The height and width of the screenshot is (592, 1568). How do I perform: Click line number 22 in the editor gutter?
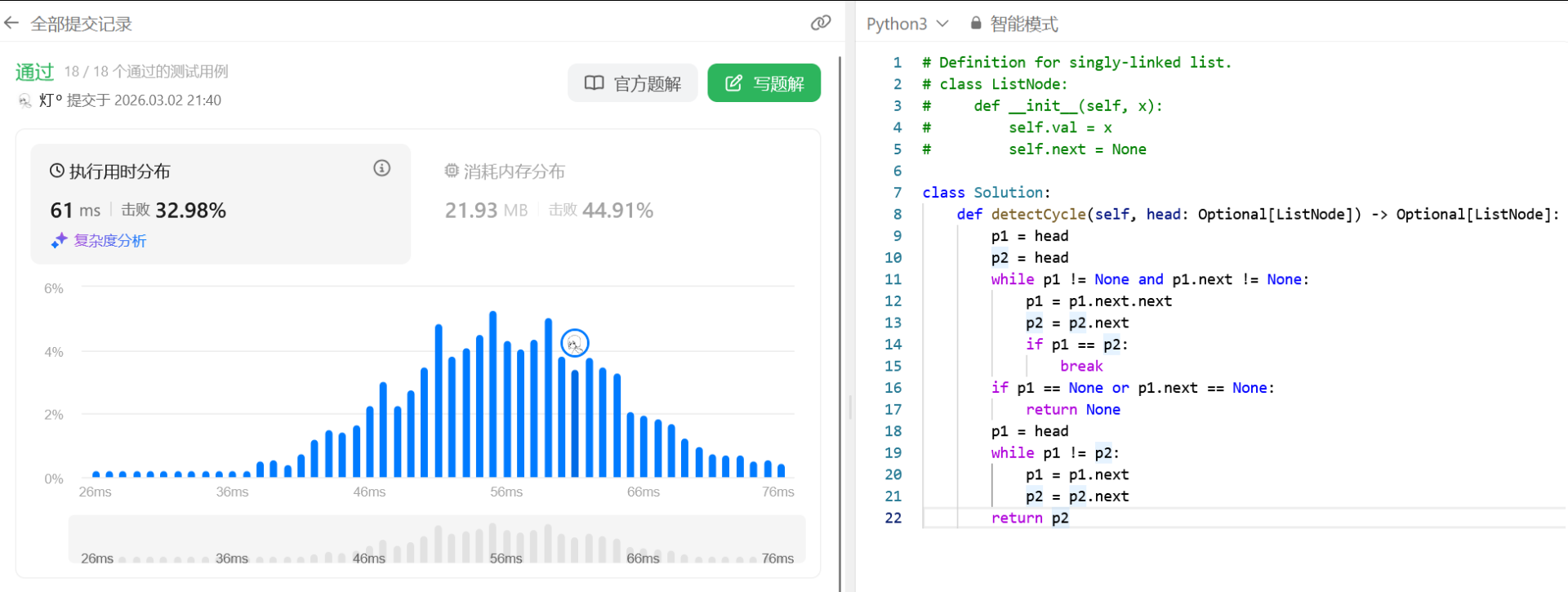[x=893, y=518]
